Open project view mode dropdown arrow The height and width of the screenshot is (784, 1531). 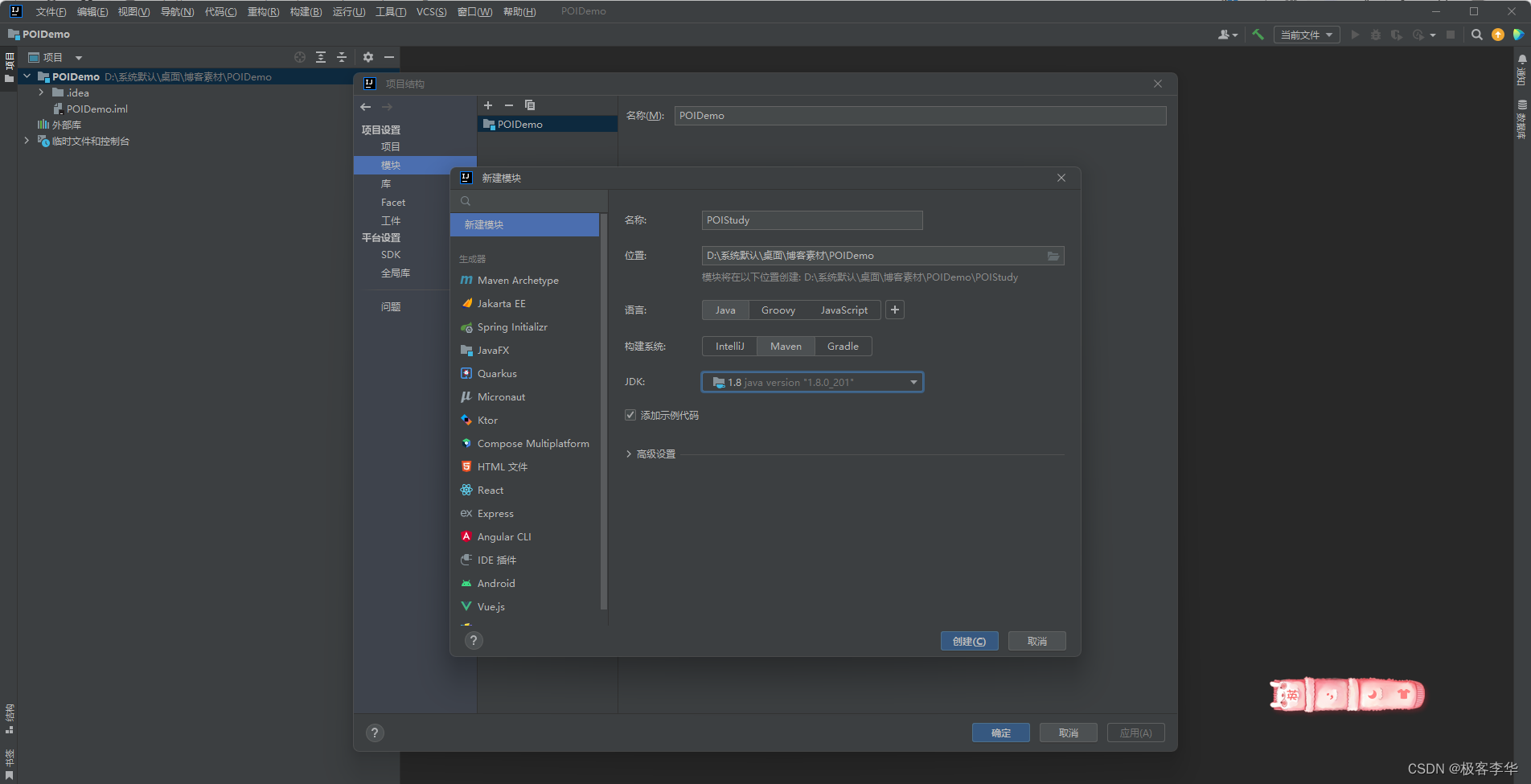79,58
